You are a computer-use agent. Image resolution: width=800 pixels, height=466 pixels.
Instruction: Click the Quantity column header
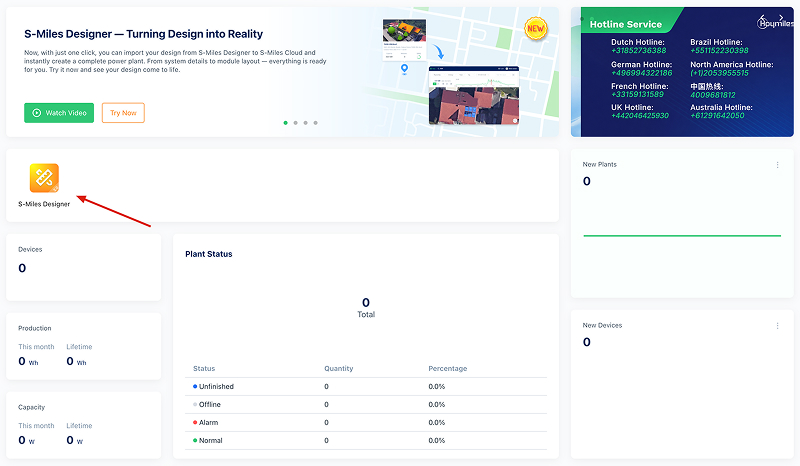[339, 369]
